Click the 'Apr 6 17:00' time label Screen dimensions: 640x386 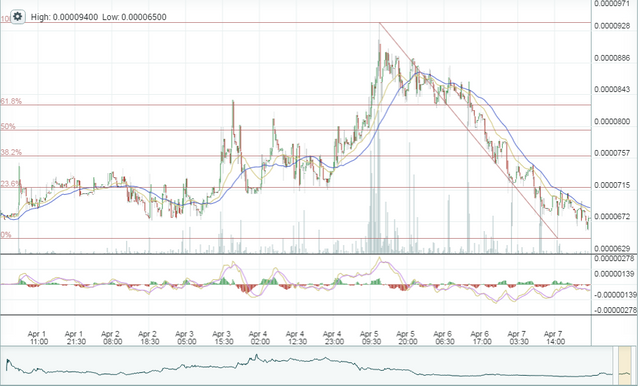click(x=480, y=337)
